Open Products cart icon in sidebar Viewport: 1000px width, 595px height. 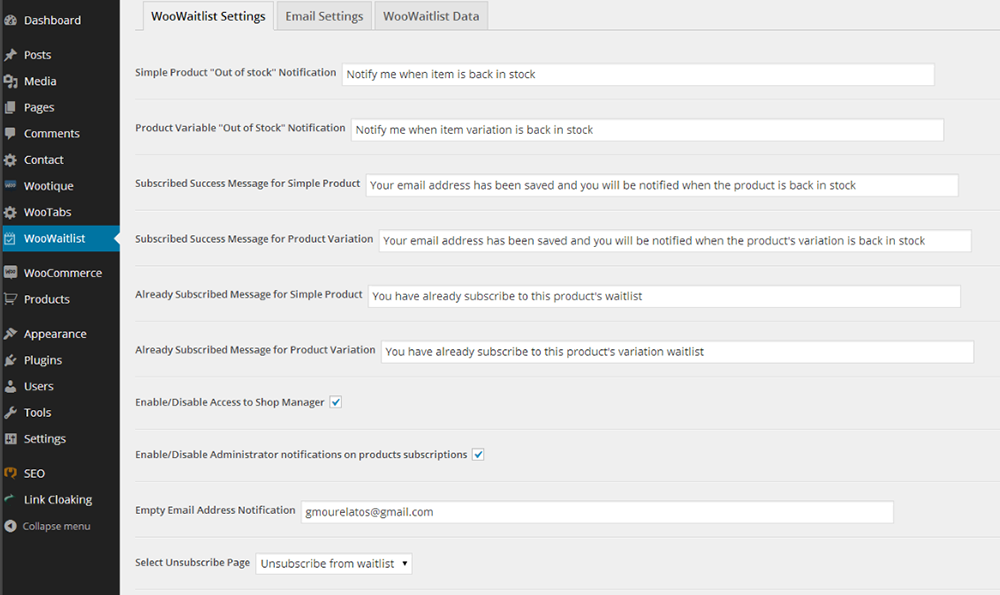coord(10,299)
